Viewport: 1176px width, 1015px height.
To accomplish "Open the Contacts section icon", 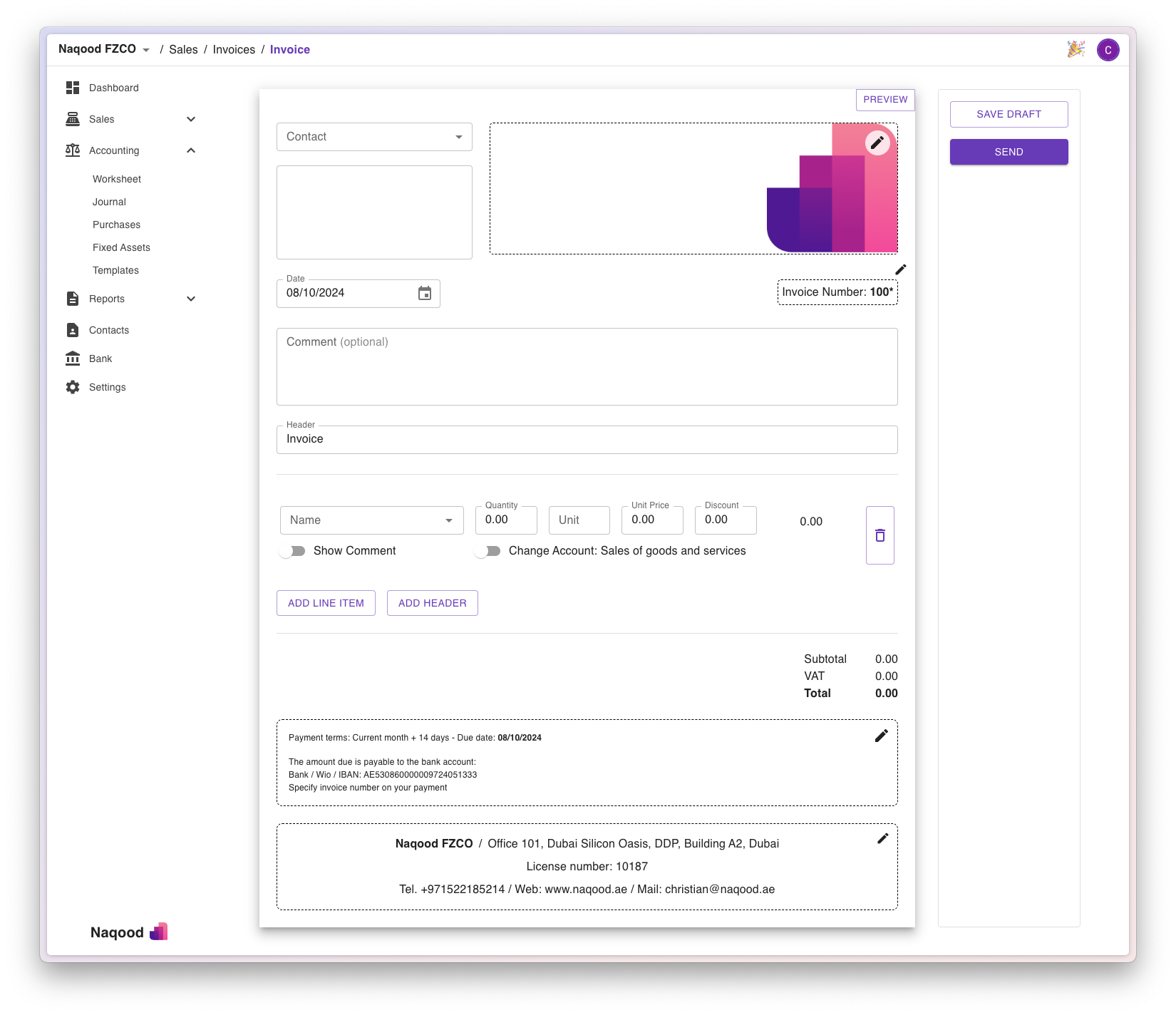I will [x=72, y=329].
